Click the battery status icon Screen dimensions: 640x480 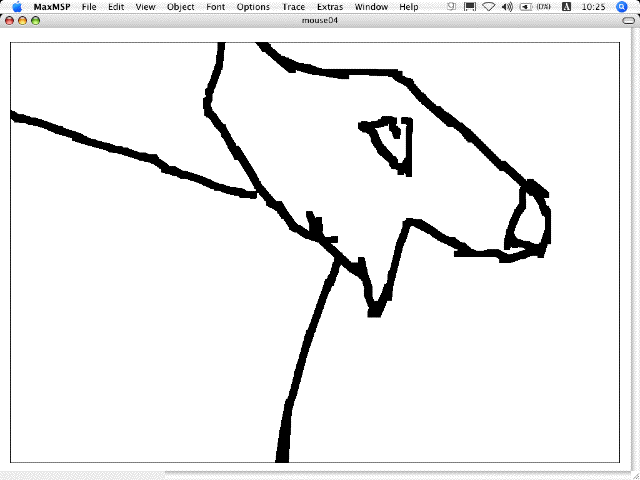[x=535, y=7]
